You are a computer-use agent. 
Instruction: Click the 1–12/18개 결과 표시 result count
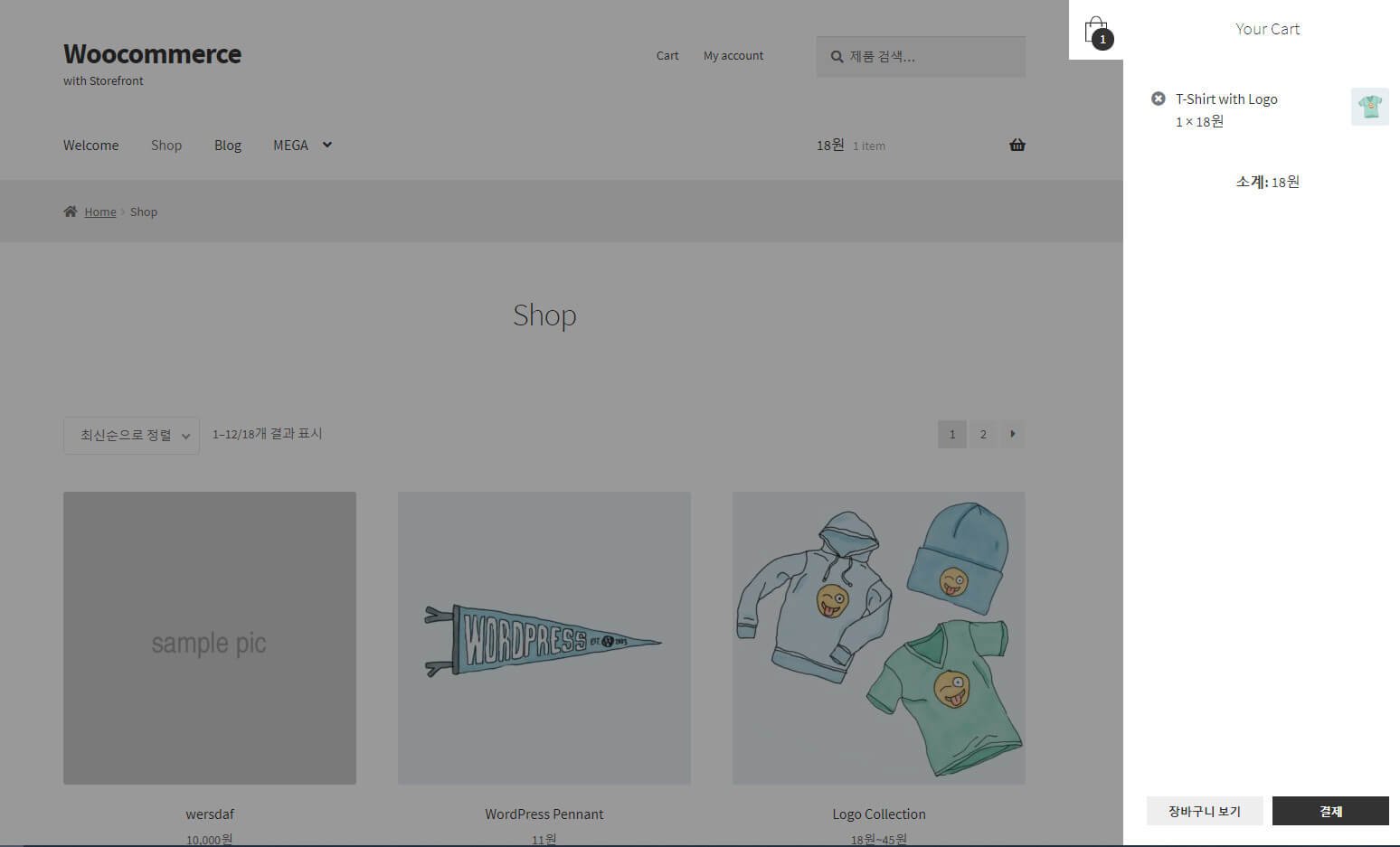268,434
